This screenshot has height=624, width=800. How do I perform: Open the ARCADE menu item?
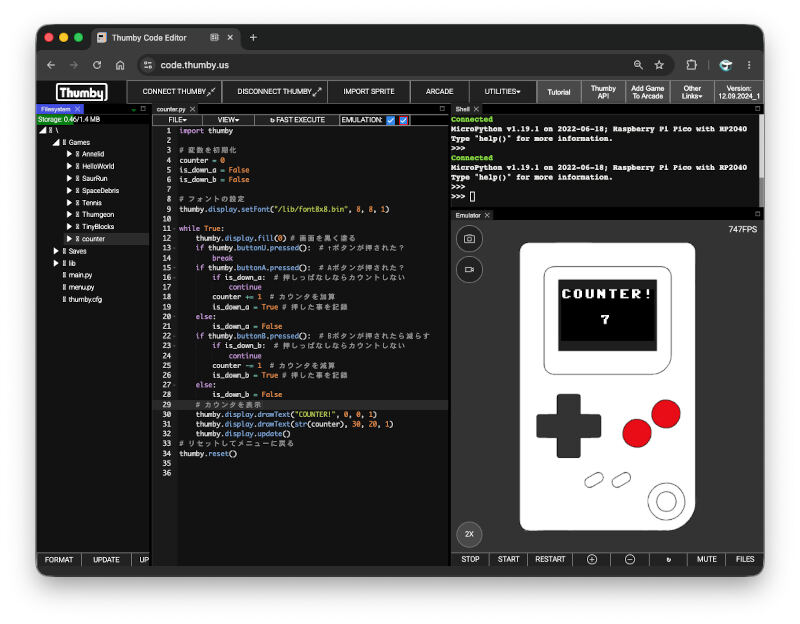tap(439, 92)
